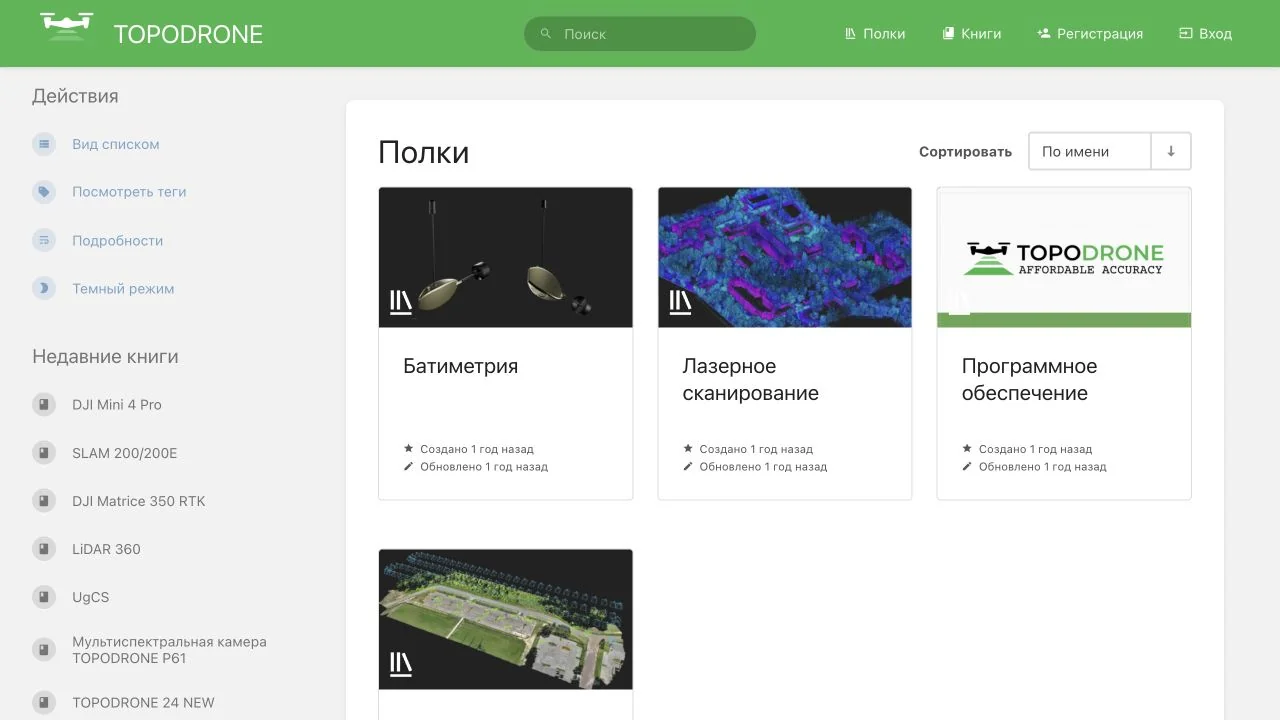Click the Действия sidebar heading

coord(75,96)
